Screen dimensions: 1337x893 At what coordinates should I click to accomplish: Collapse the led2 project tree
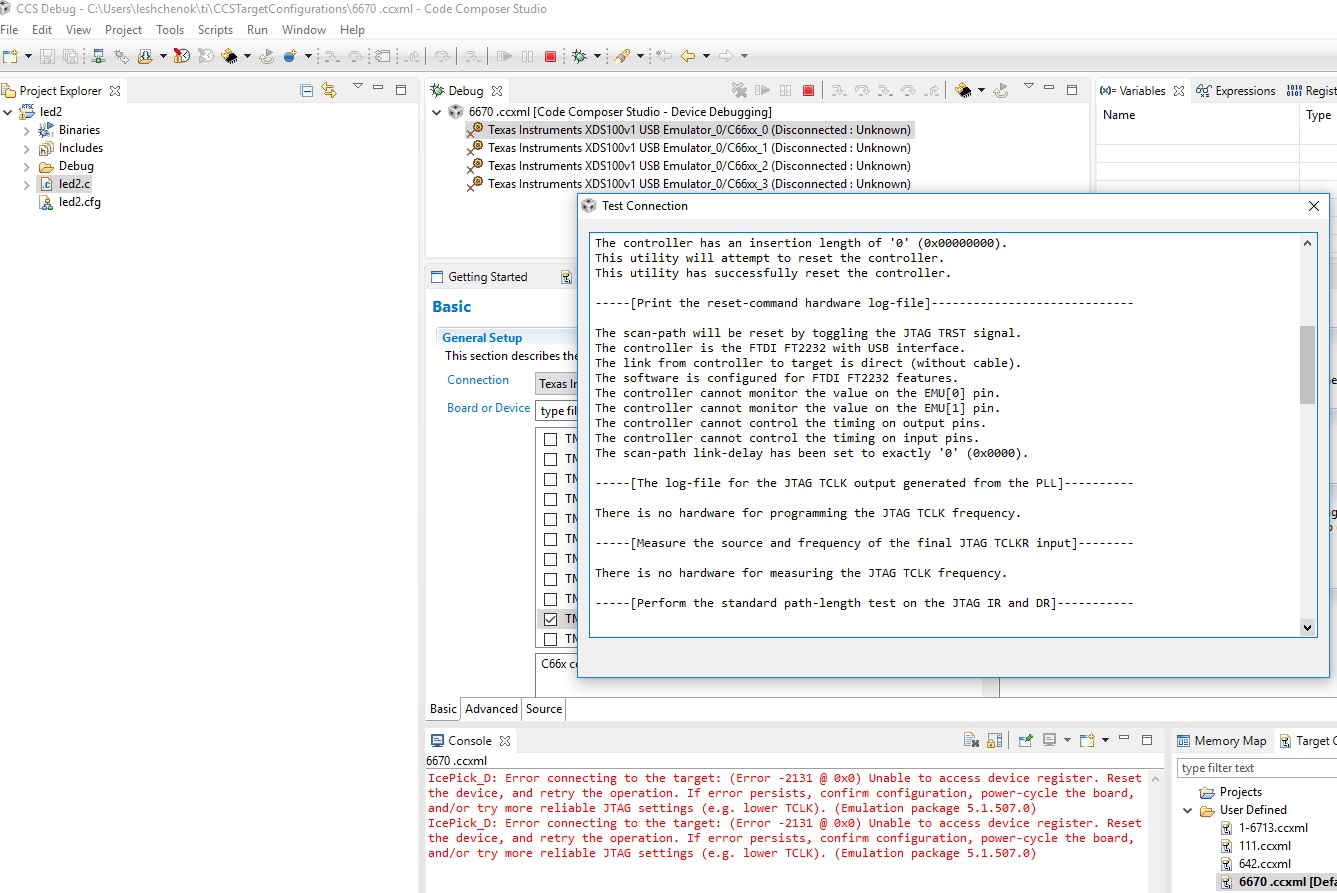(9, 112)
